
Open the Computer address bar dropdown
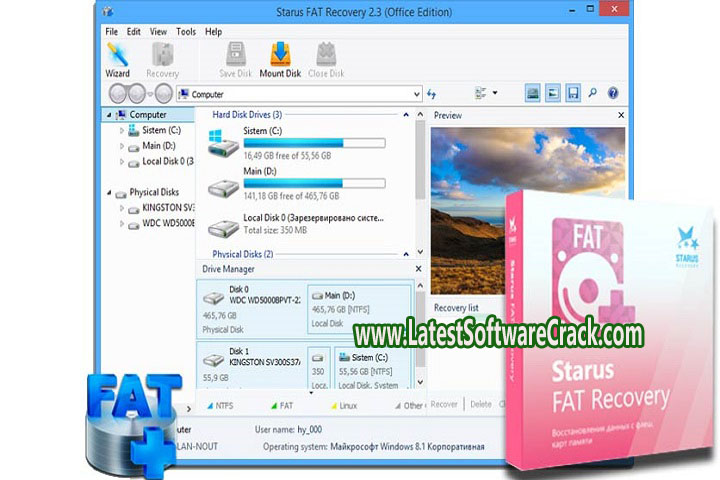coord(415,94)
